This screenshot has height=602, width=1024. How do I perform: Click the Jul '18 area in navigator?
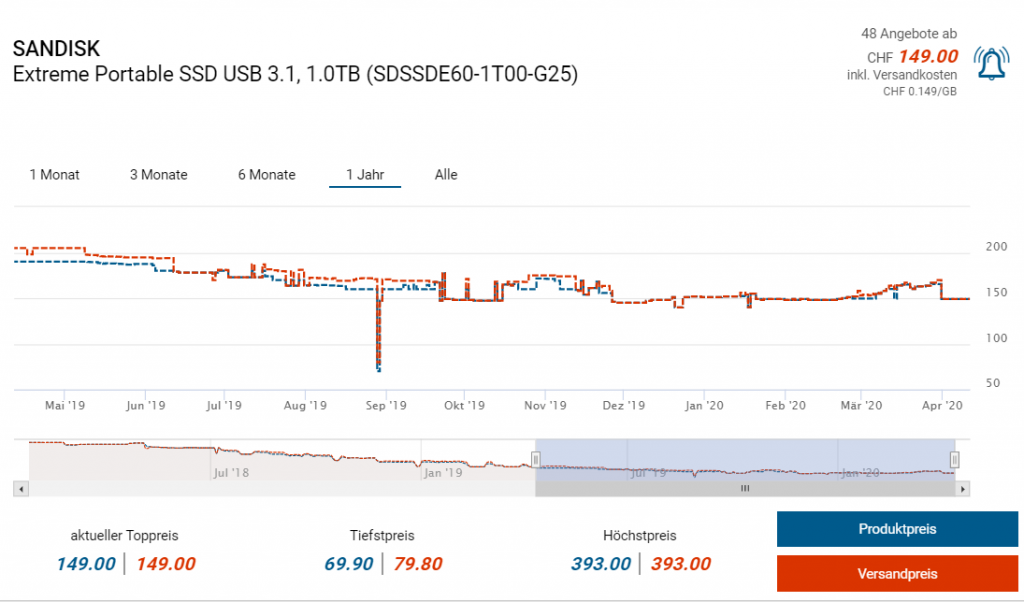coord(230,471)
